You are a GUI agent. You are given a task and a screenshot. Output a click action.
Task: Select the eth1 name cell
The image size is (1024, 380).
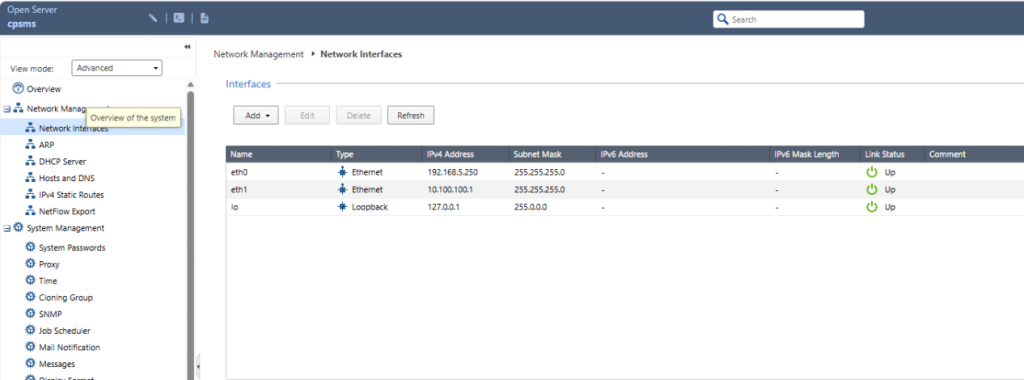coord(239,189)
